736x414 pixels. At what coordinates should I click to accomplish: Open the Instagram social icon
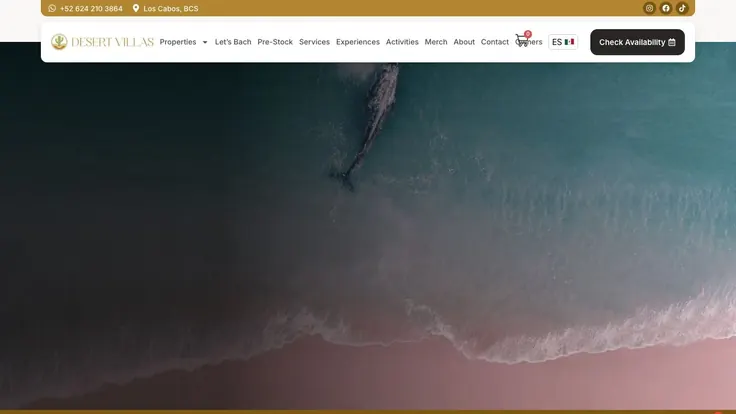tap(649, 8)
